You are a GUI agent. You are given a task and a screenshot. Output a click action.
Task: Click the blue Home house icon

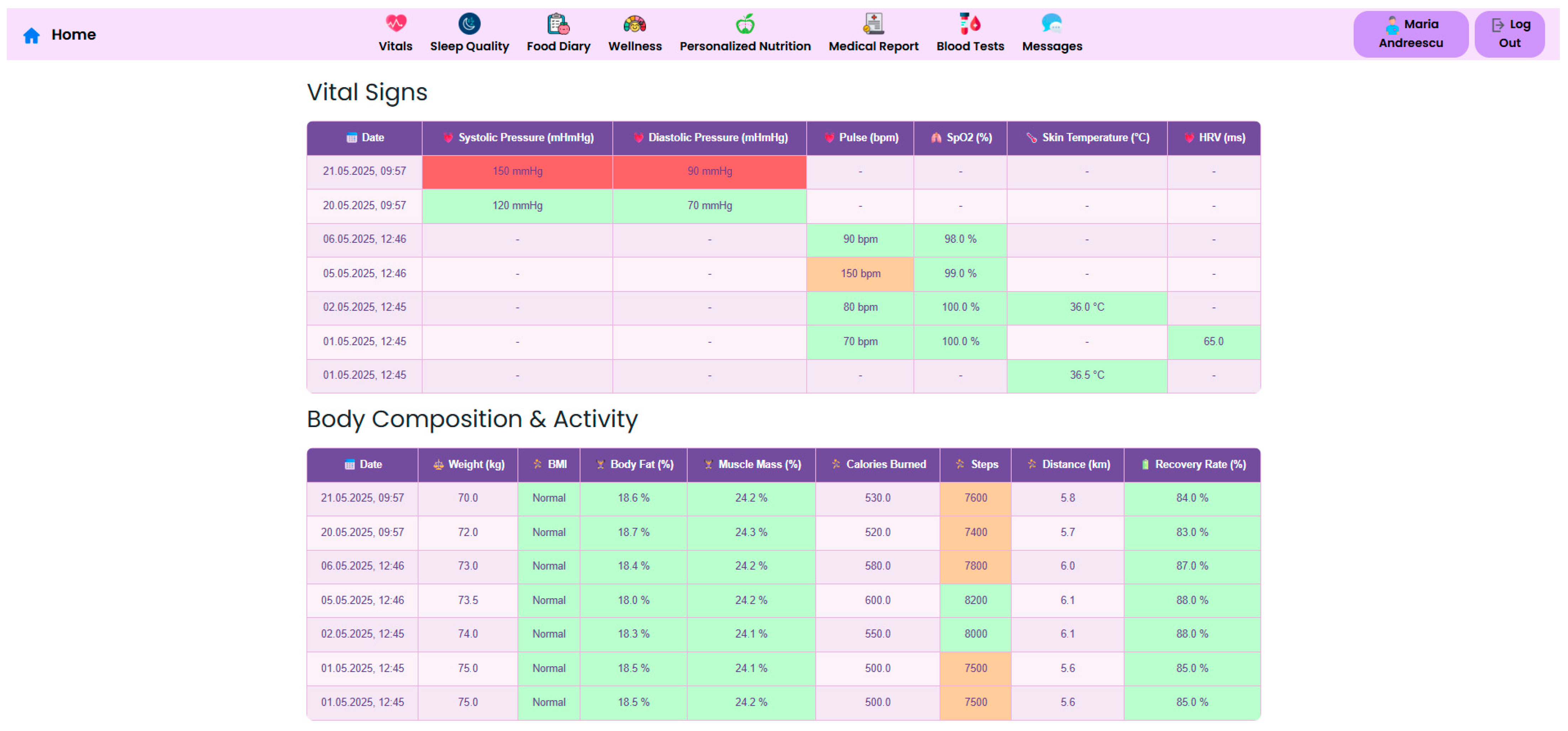[31, 35]
